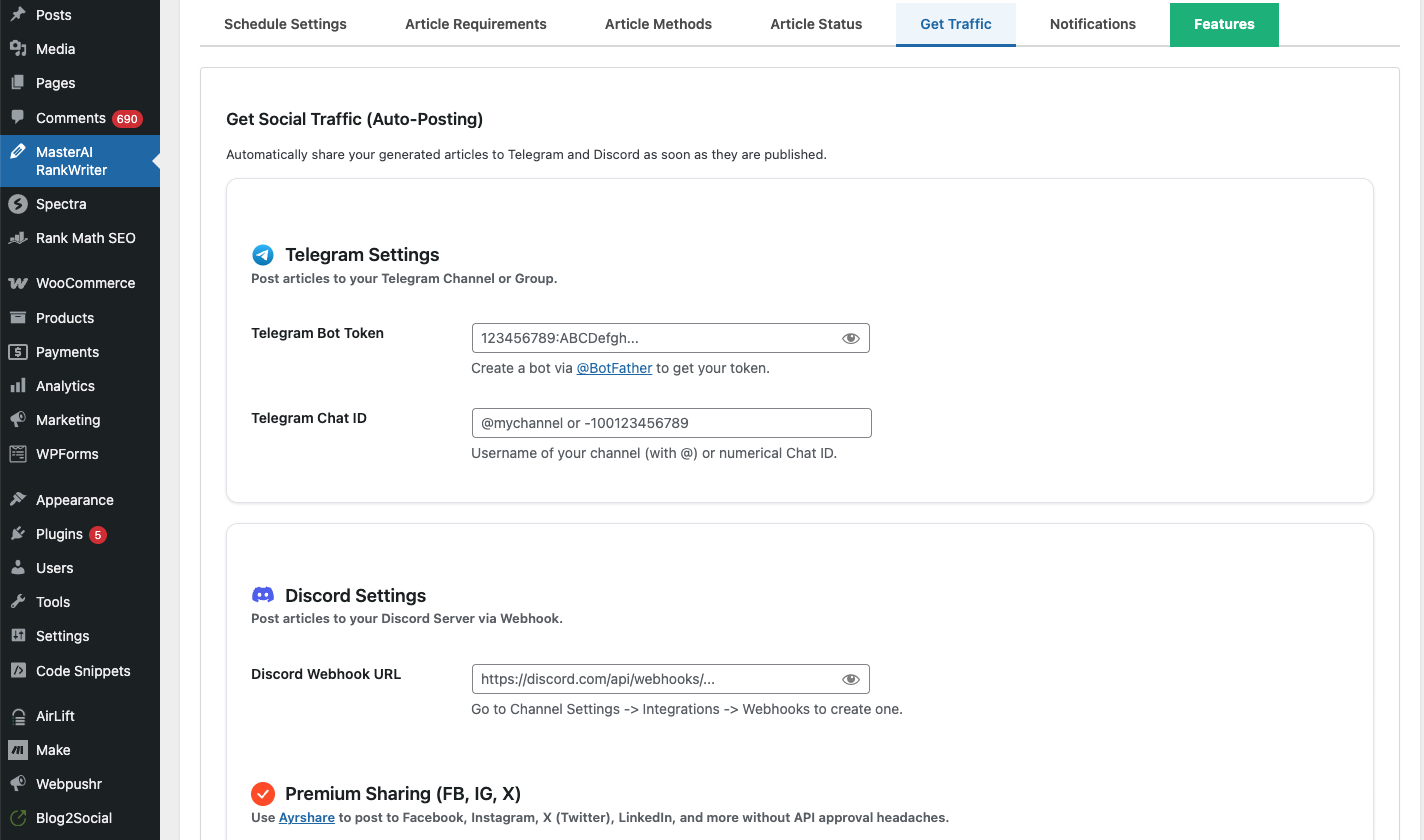Open the Plugins menu item
This screenshot has width=1424, height=840.
point(80,534)
